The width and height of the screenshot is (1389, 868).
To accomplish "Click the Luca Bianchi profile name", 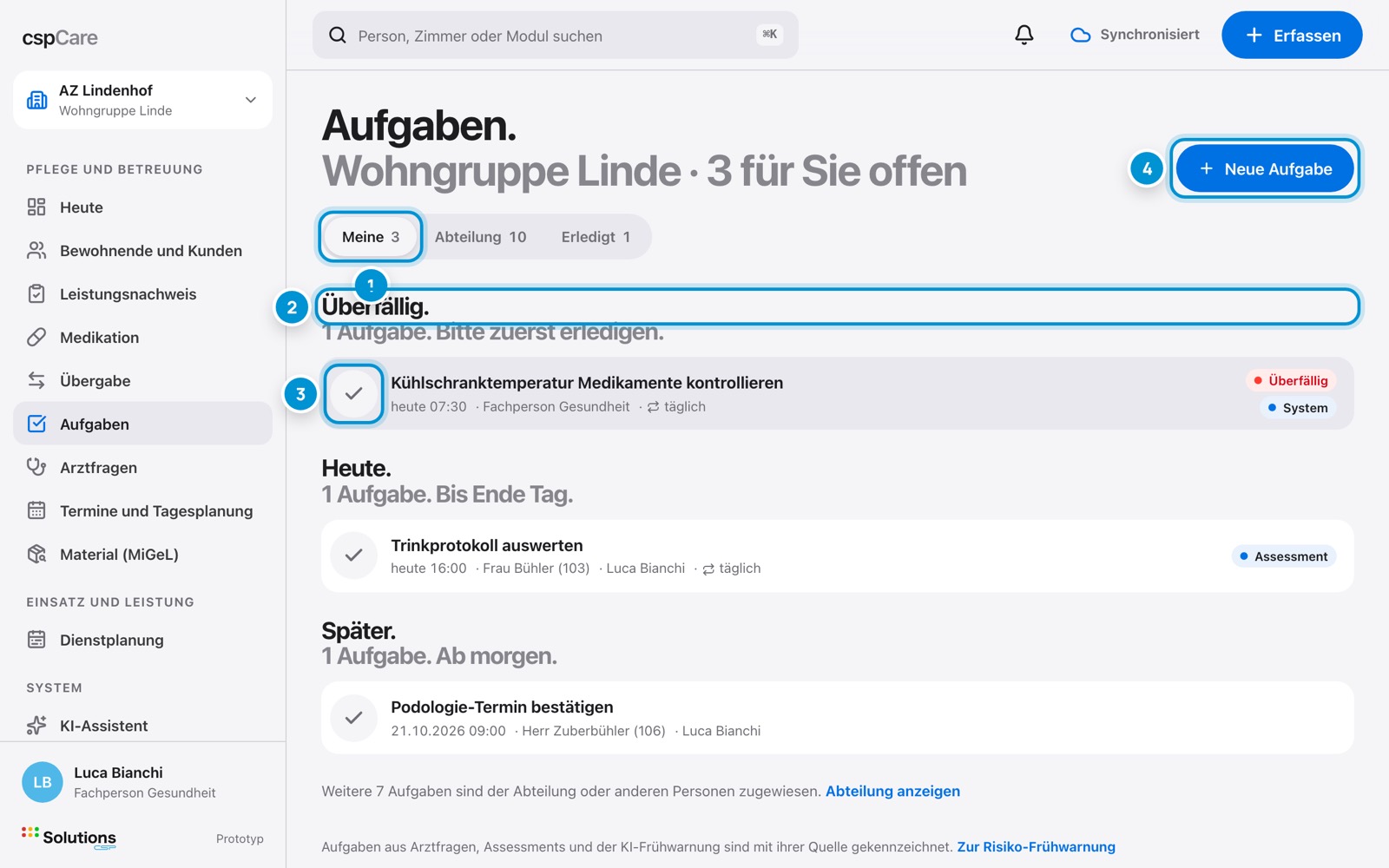I will coord(118,773).
